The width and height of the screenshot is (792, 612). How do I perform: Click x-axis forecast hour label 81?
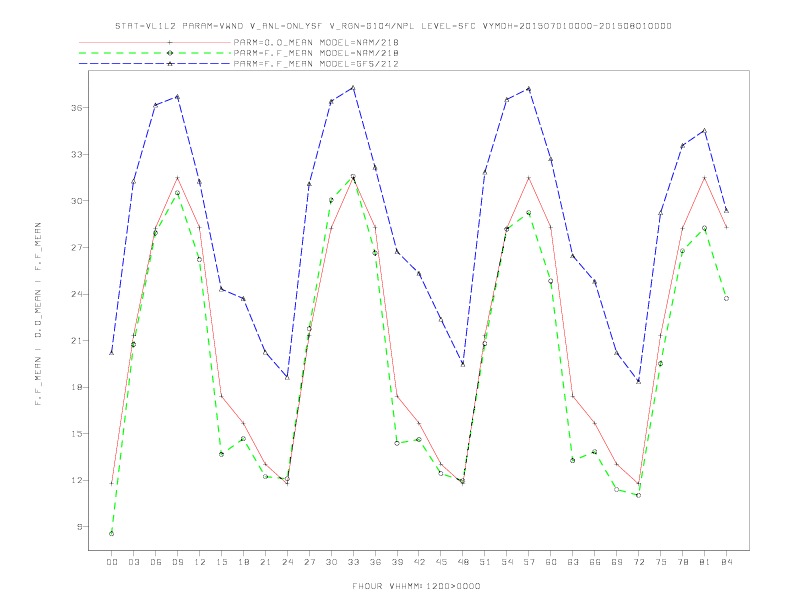click(705, 562)
